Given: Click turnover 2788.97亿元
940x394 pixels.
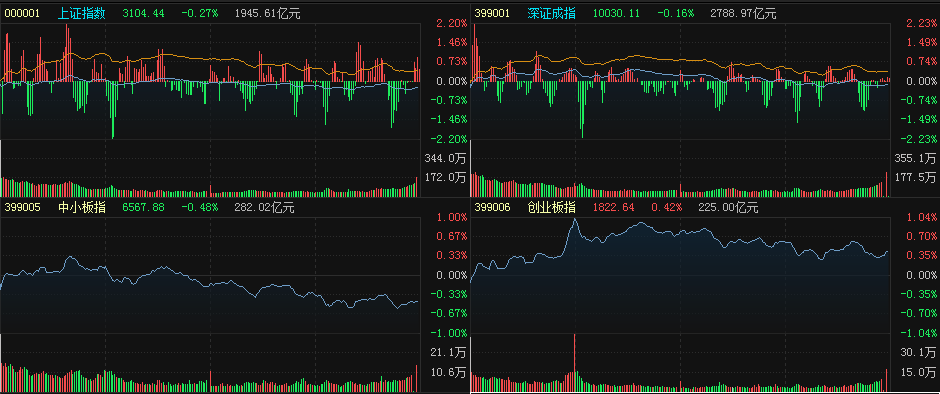Looking at the screenshot, I should click(x=743, y=14).
